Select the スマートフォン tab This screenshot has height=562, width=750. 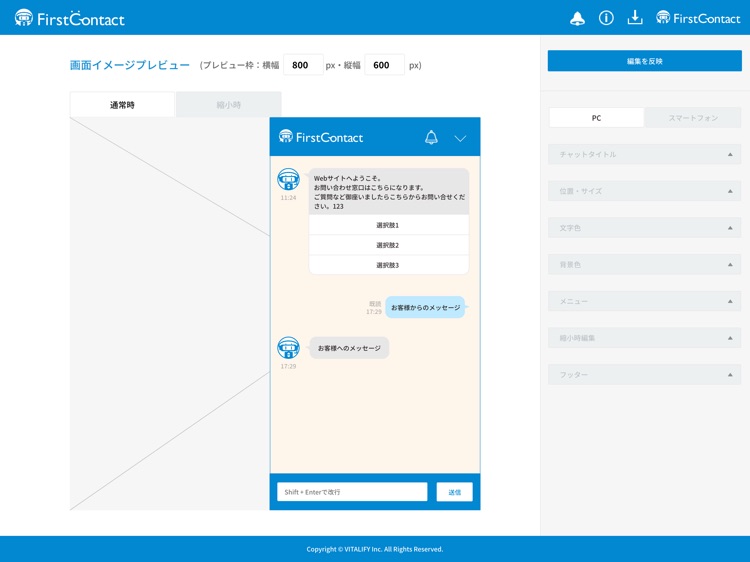tap(693, 118)
